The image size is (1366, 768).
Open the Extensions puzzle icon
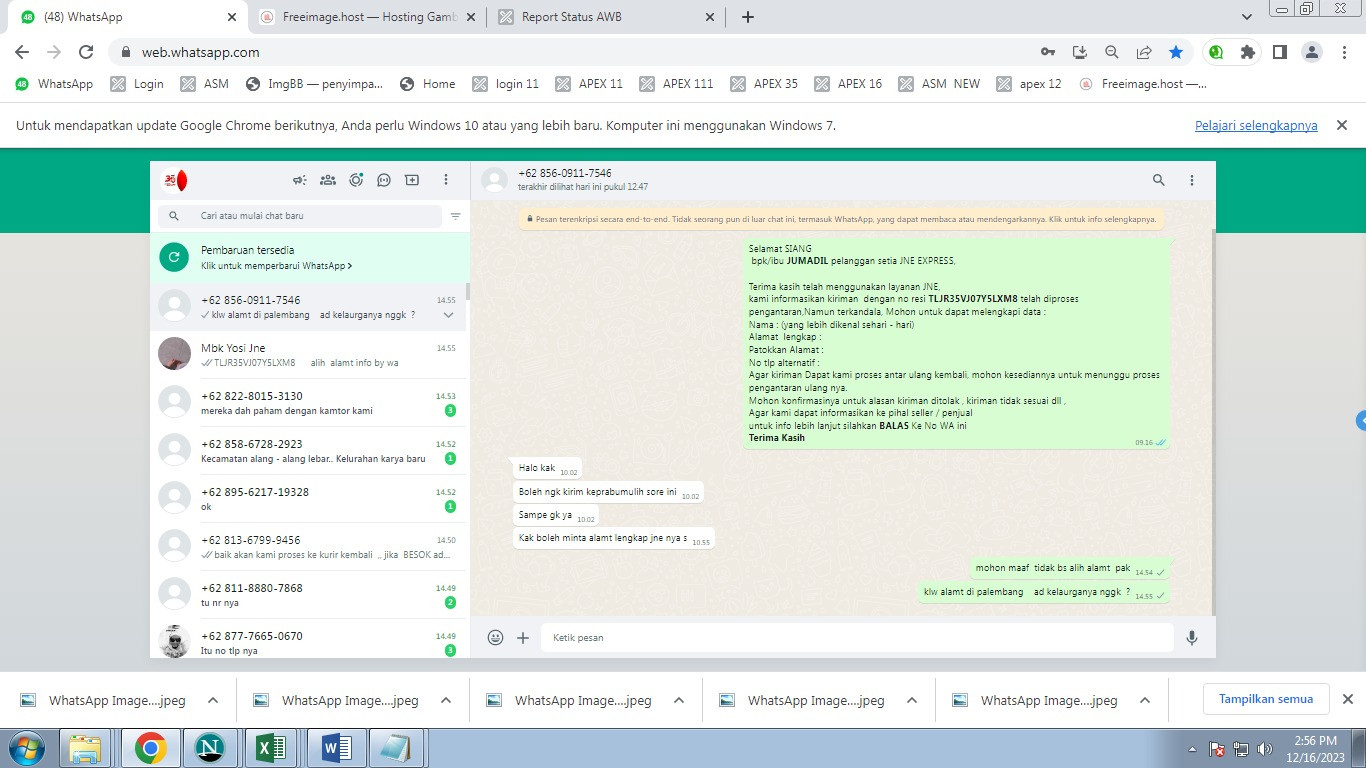coord(1247,52)
